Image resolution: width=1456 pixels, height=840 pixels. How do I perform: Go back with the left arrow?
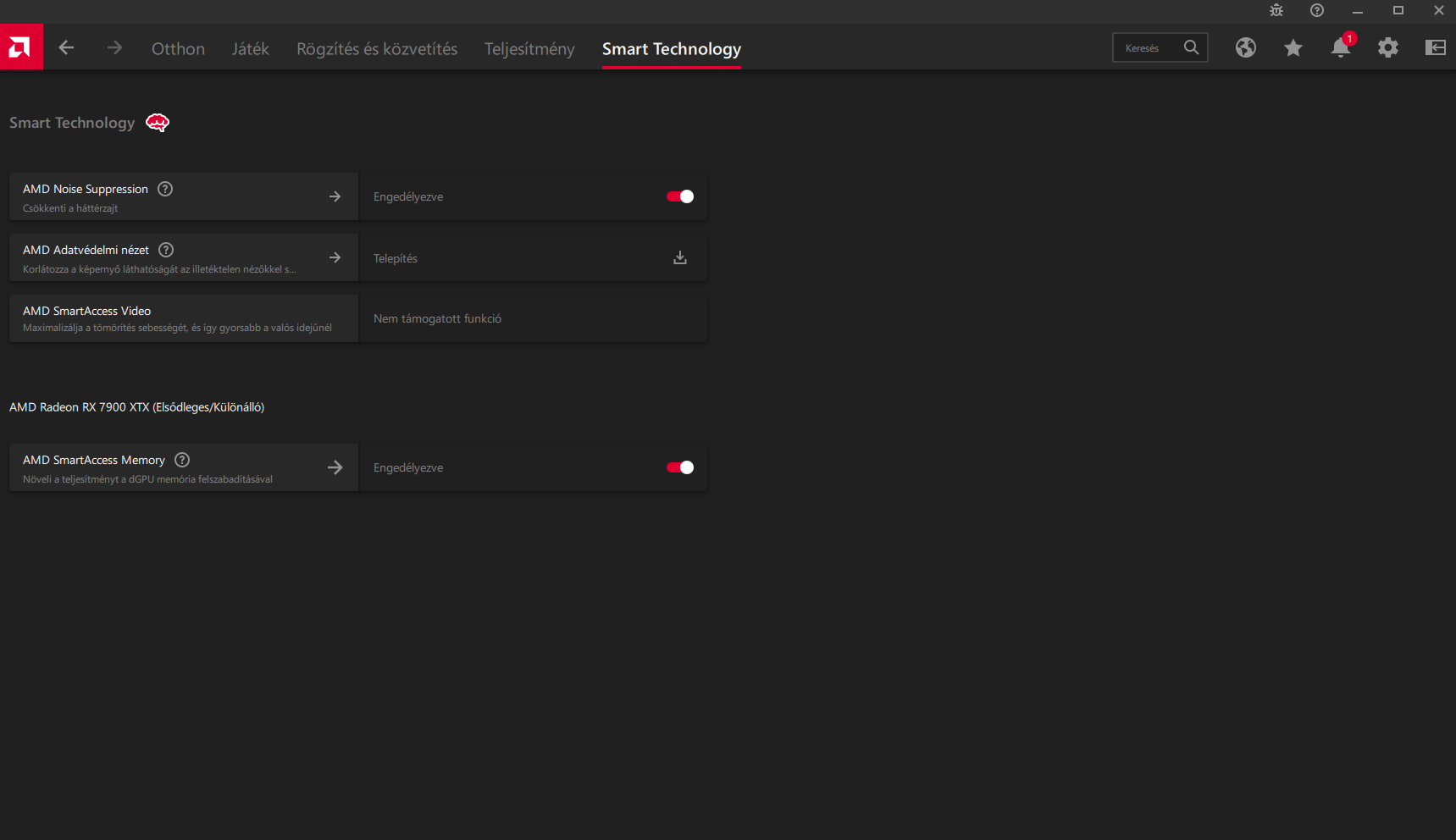pyautogui.click(x=66, y=48)
